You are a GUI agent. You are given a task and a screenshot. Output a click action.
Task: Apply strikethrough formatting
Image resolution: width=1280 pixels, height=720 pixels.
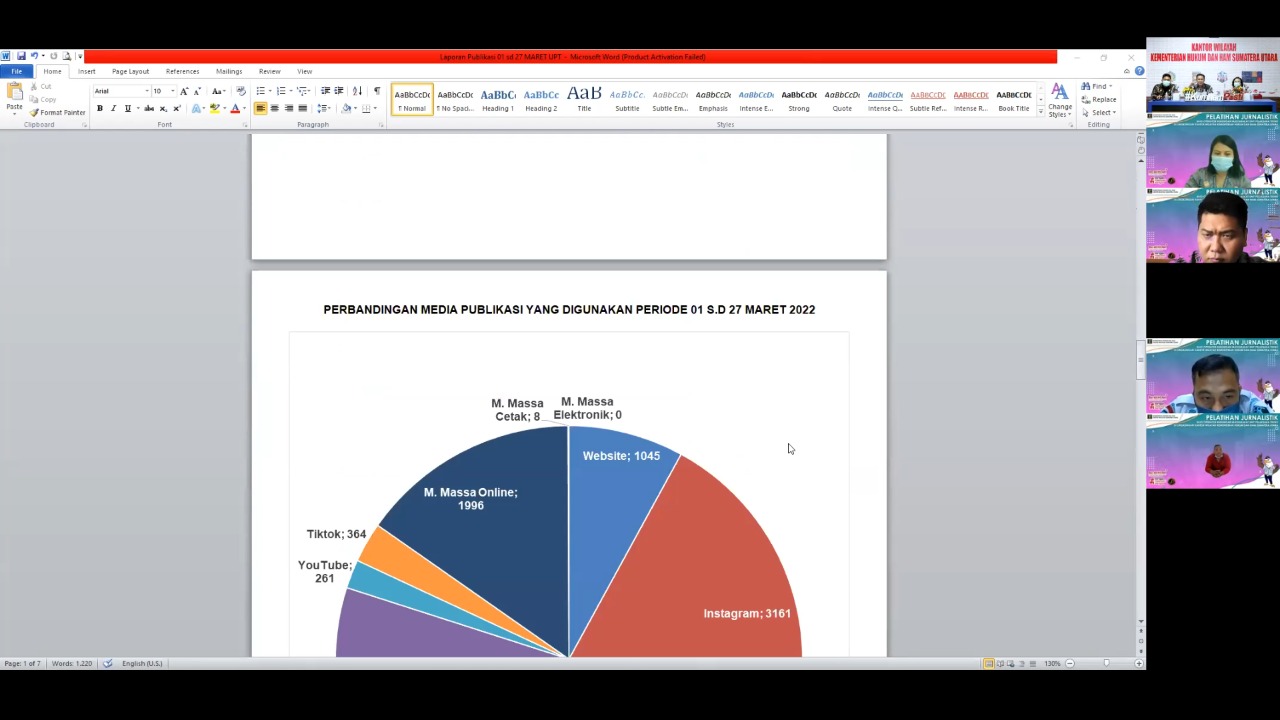149,108
